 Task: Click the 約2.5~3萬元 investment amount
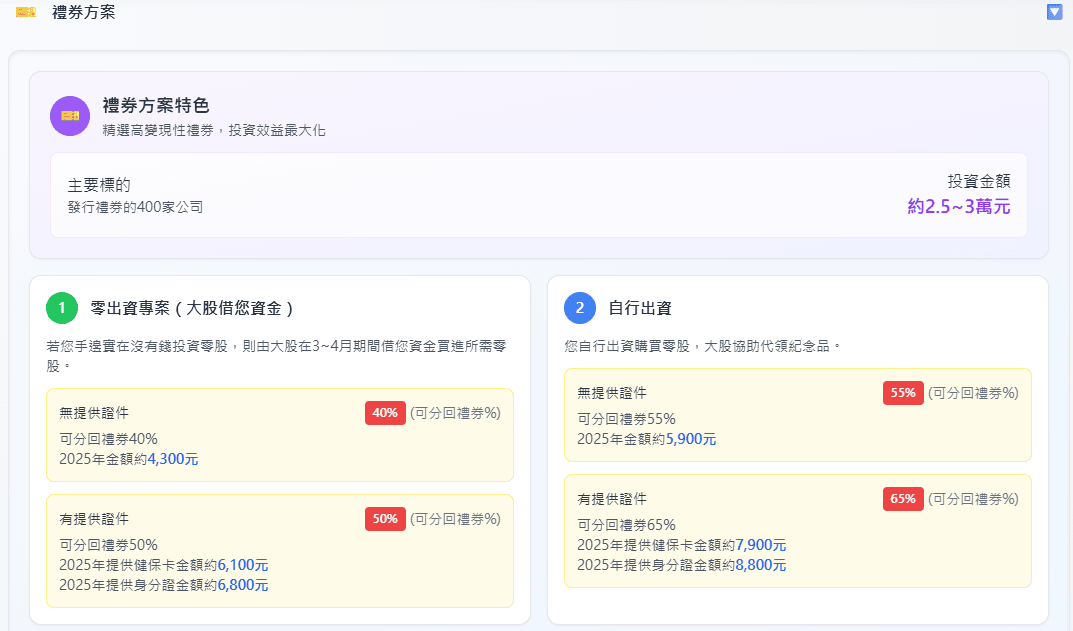point(958,207)
